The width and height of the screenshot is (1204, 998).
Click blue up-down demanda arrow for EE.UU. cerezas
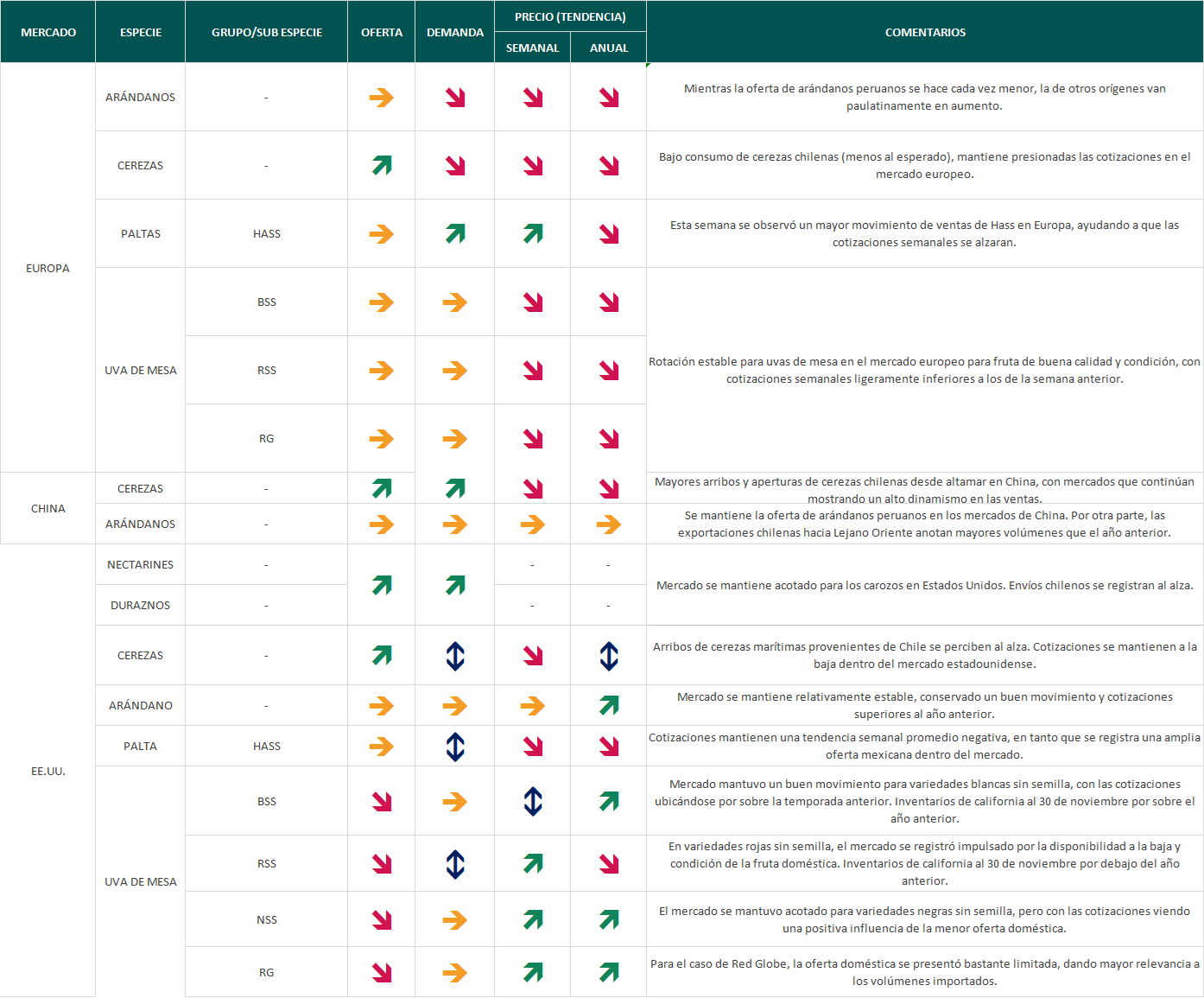pos(455,656)
